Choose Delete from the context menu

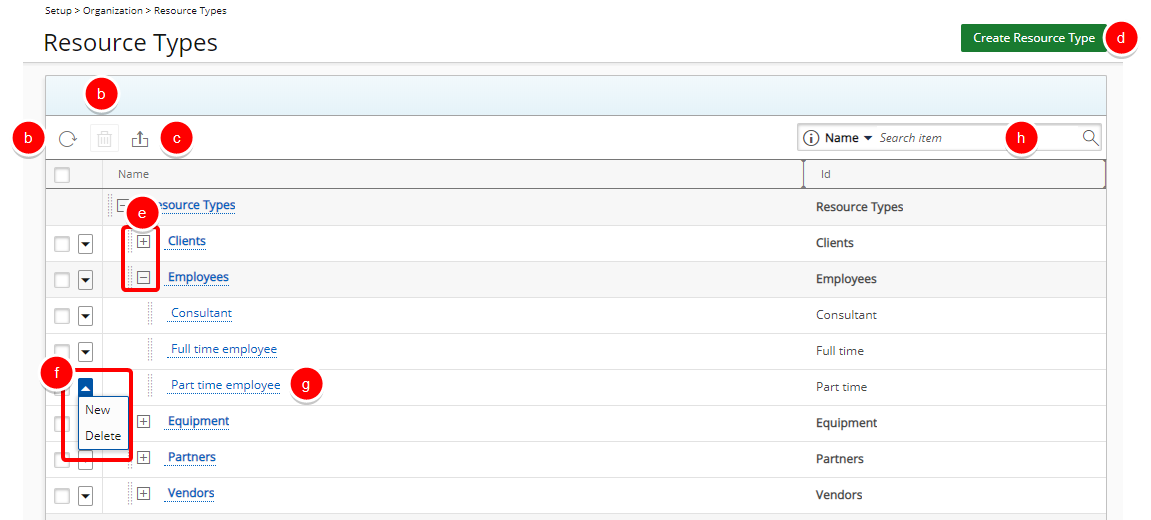103,436
